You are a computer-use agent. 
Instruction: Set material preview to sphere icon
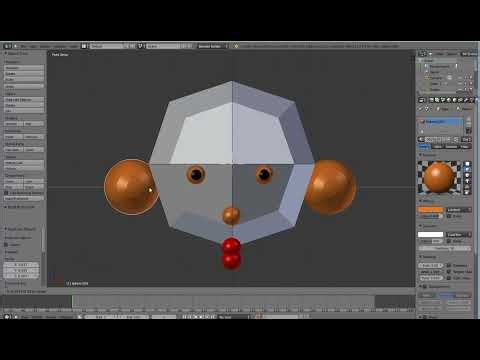click(x=467, y=169)
